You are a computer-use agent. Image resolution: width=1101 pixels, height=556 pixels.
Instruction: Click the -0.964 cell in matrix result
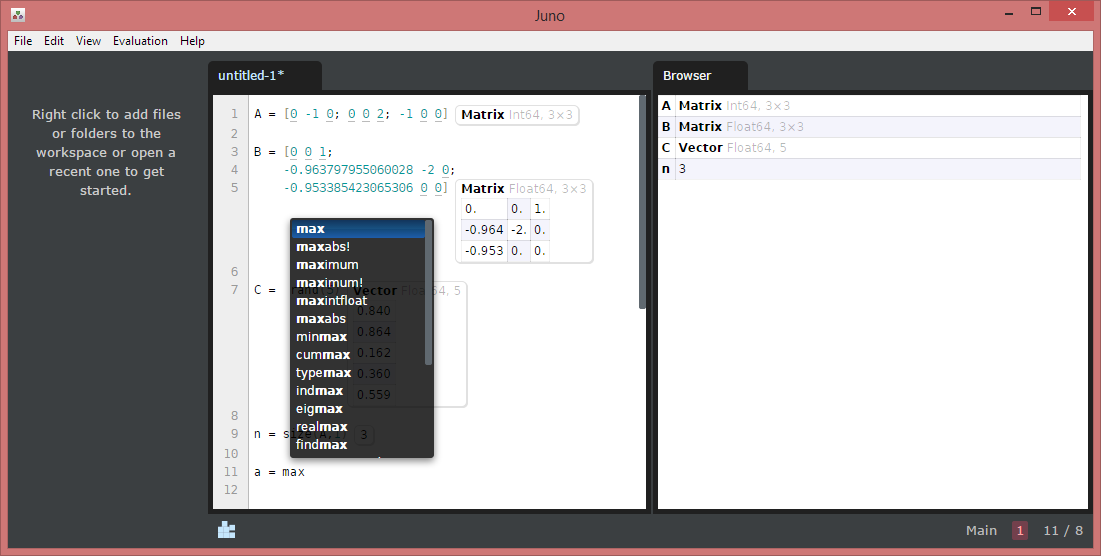[484, 230]
